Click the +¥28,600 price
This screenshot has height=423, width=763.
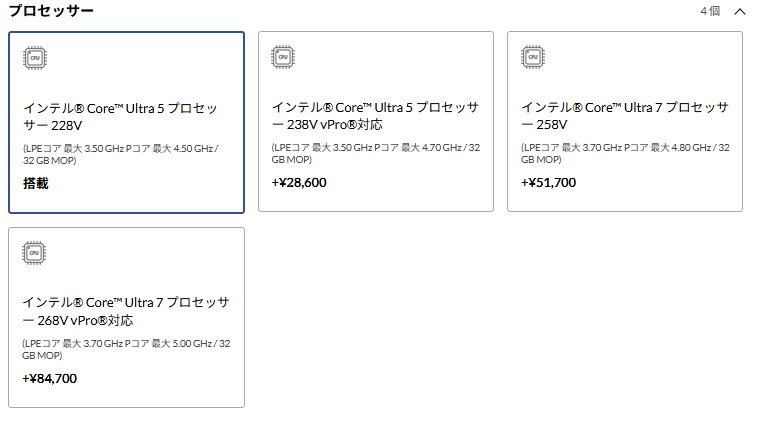(x=299, y=183)
